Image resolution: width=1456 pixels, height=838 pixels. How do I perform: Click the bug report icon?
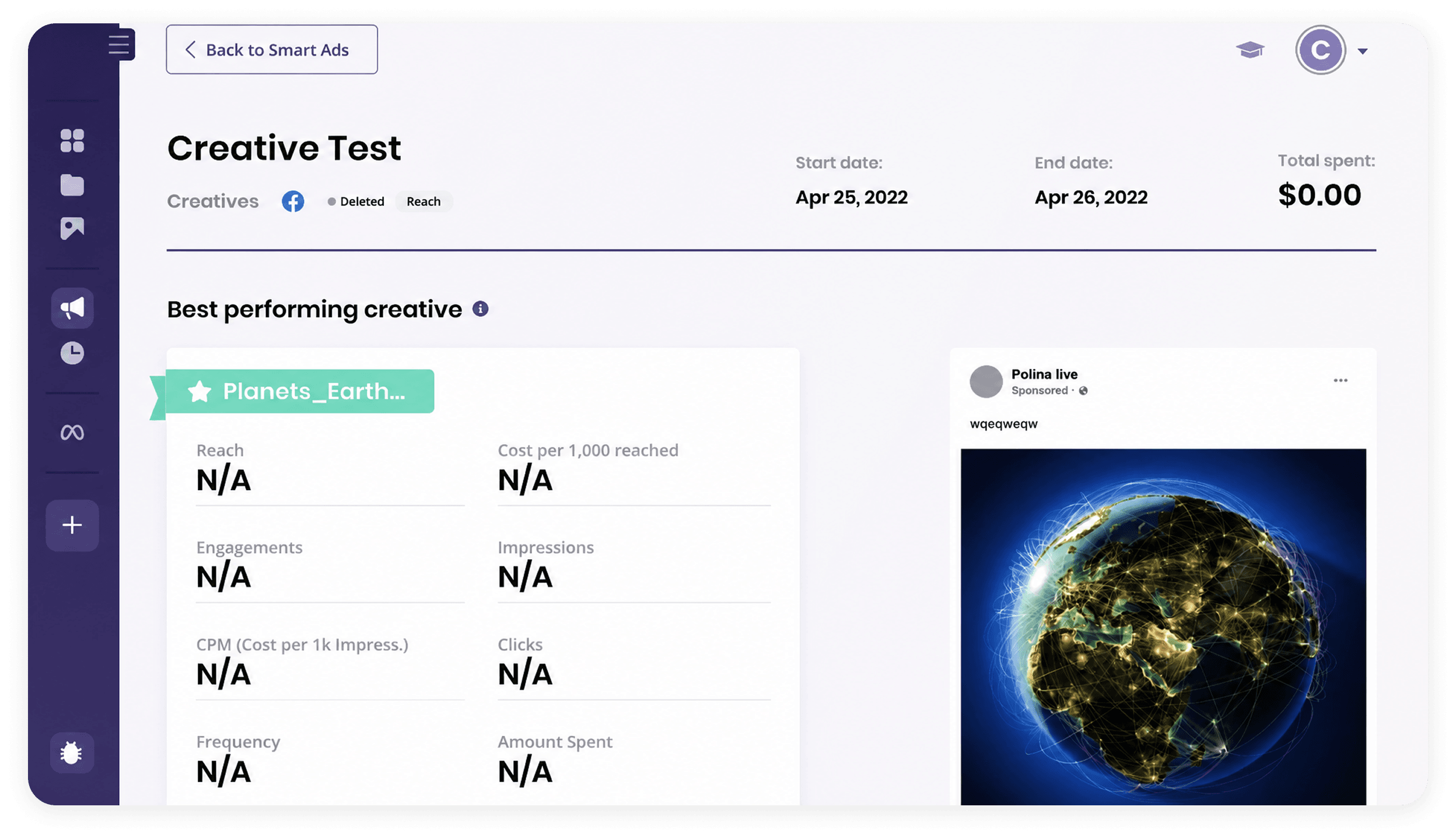pyautogui.click(x=72, y=753)
